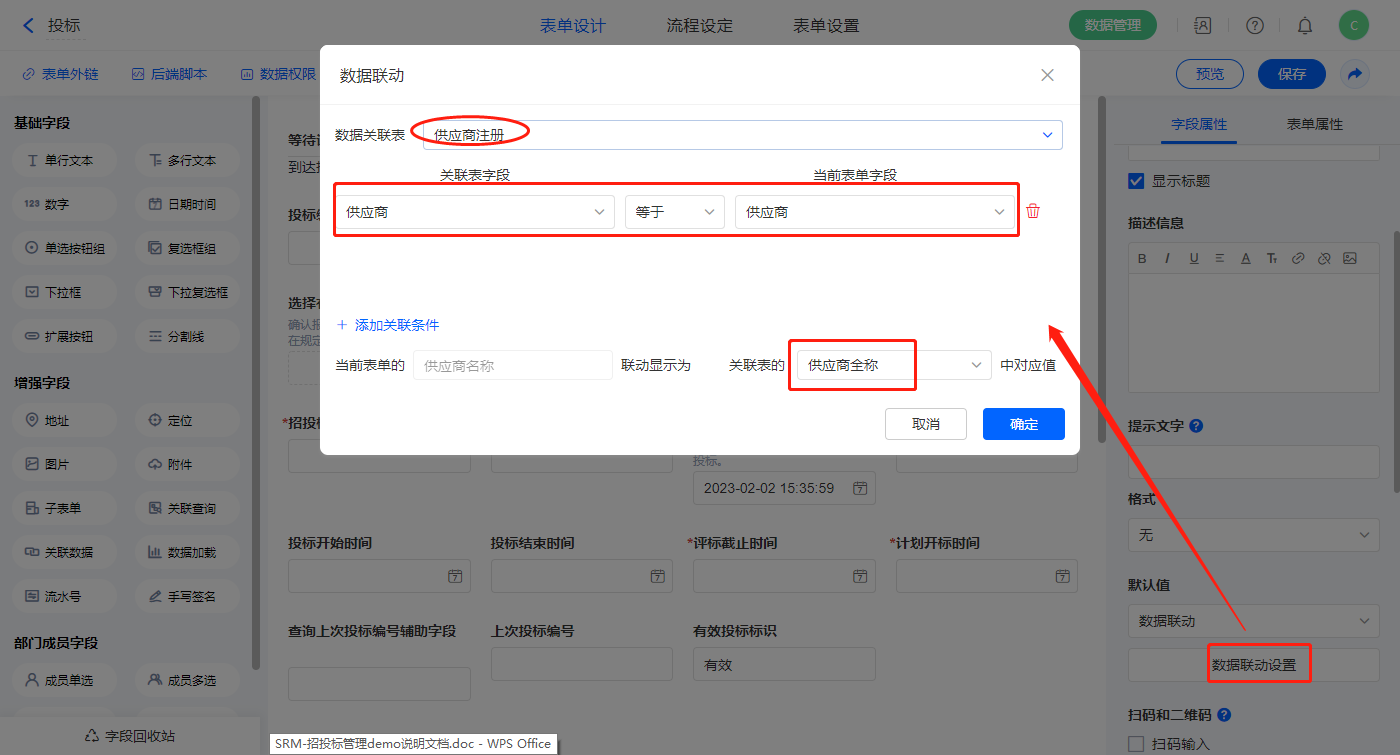Switch to the 流程设定 tab
This screenshot has width=1400, height=755.
point(699,26)
